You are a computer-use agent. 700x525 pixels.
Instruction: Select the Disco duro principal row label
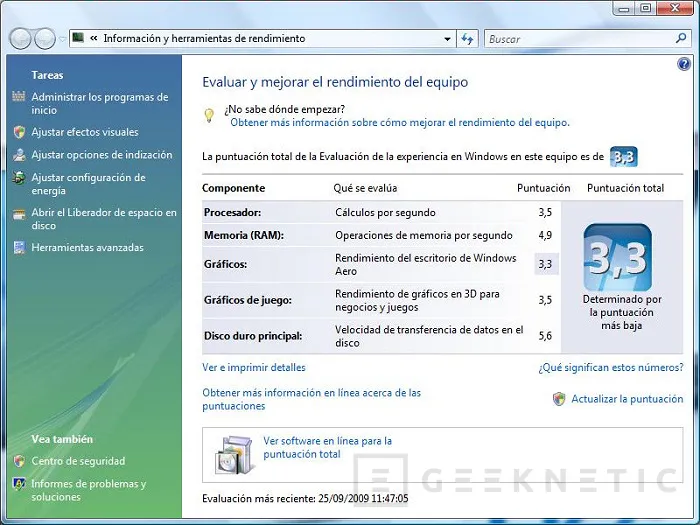[253, 336]
